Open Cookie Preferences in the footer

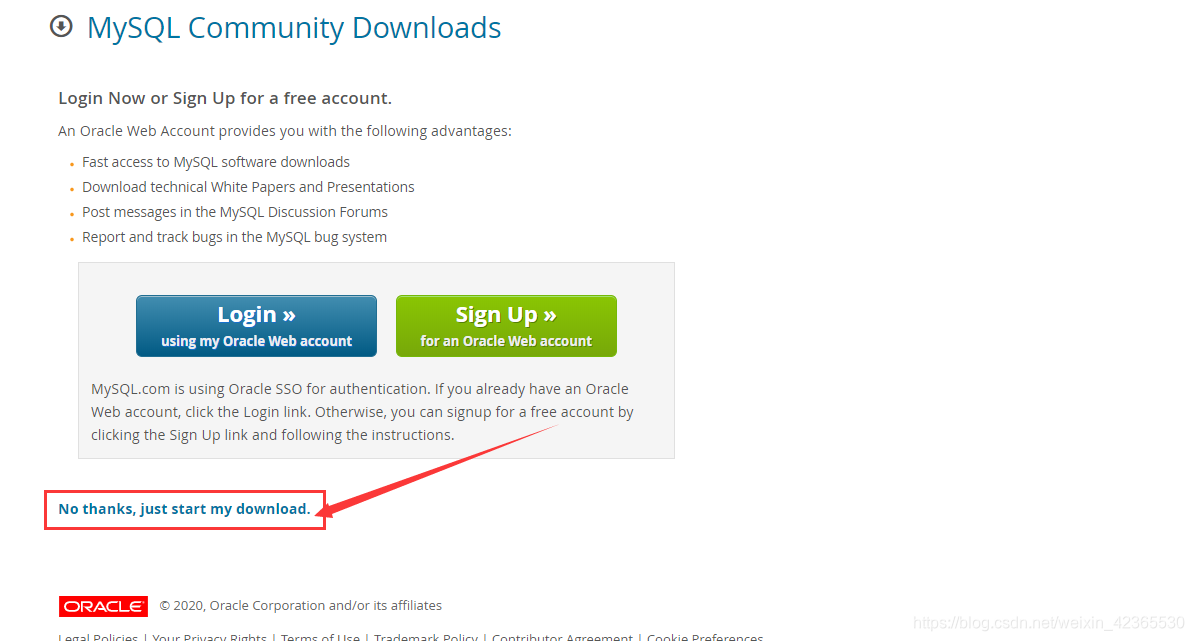(705, 636)
